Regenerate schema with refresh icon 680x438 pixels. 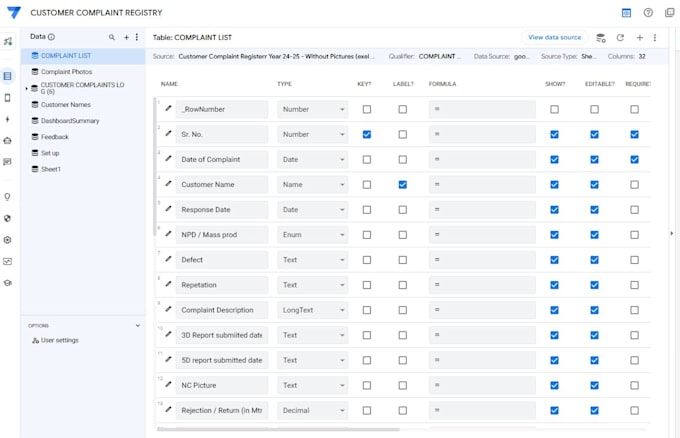point(620,38)
